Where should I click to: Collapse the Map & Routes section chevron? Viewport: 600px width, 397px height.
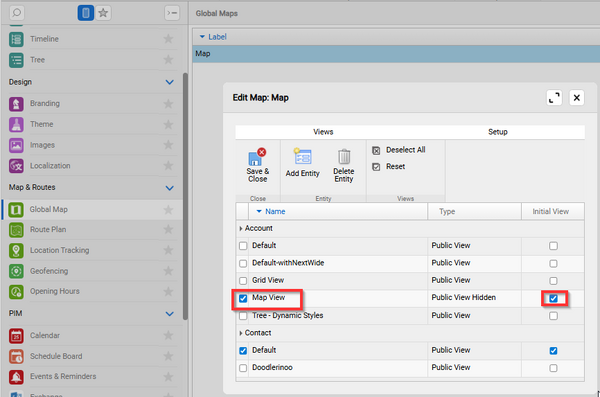(170, 188)
